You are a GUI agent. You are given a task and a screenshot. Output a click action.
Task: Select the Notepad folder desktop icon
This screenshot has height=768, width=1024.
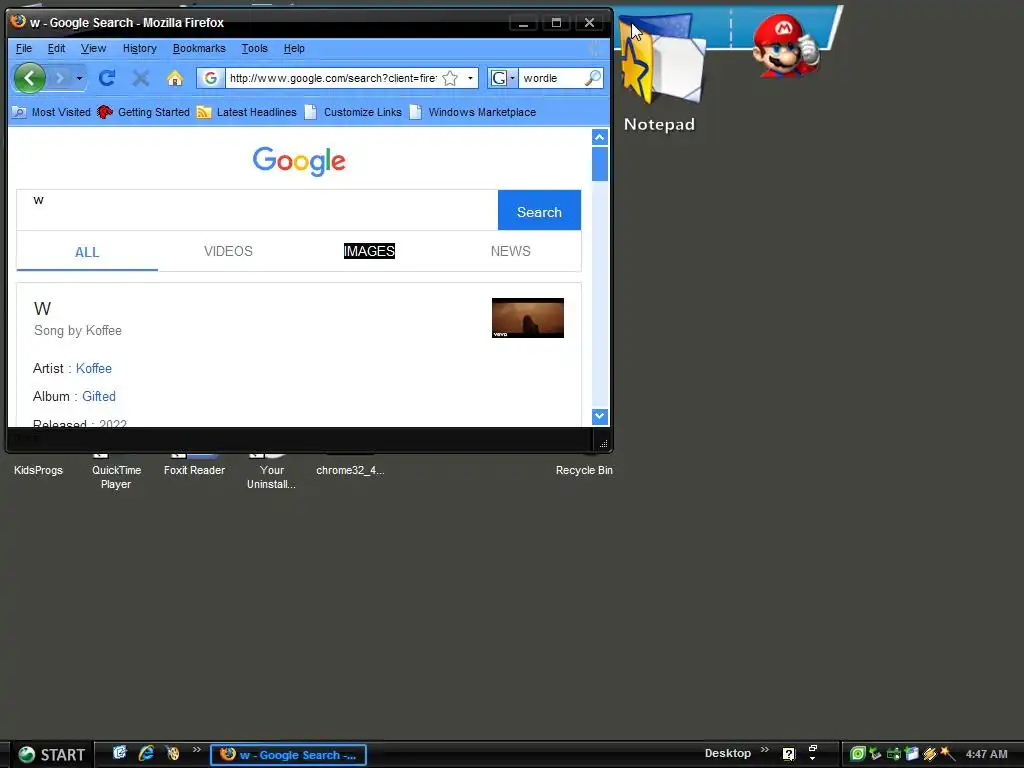point(660,72)
